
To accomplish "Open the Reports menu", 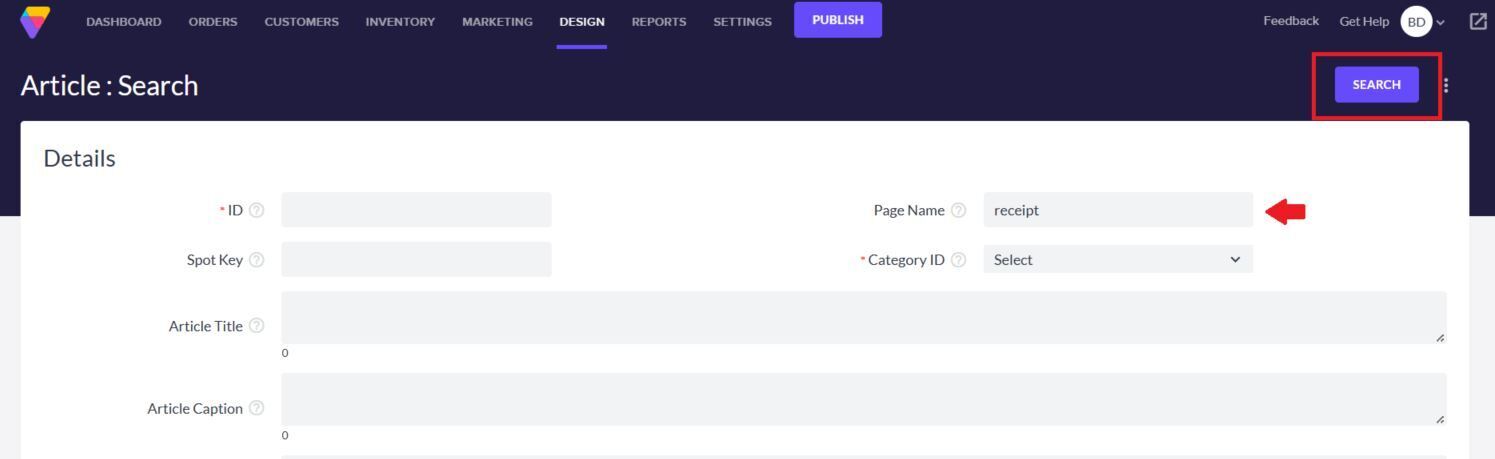I will tap(658, 22).
